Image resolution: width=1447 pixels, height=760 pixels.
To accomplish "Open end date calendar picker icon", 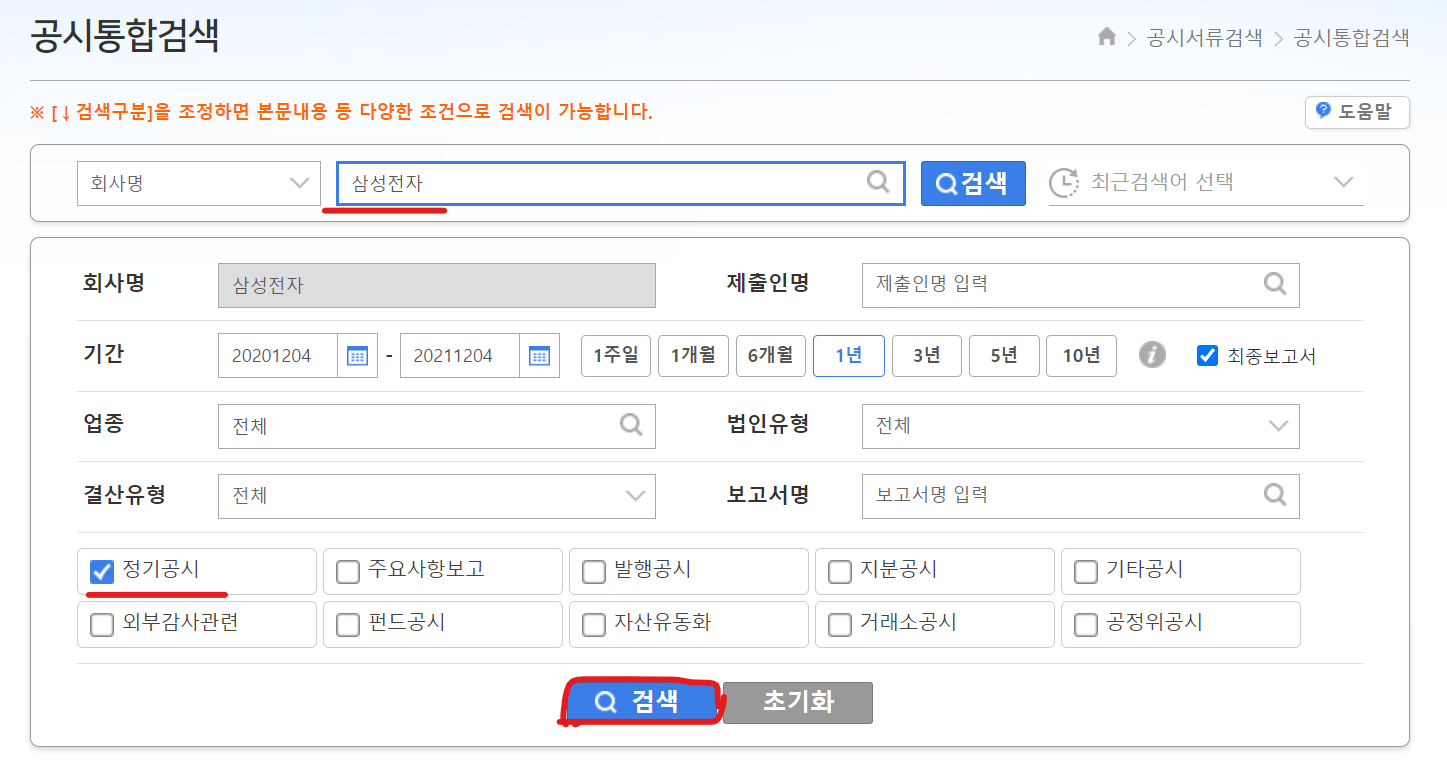I will 539,355.
